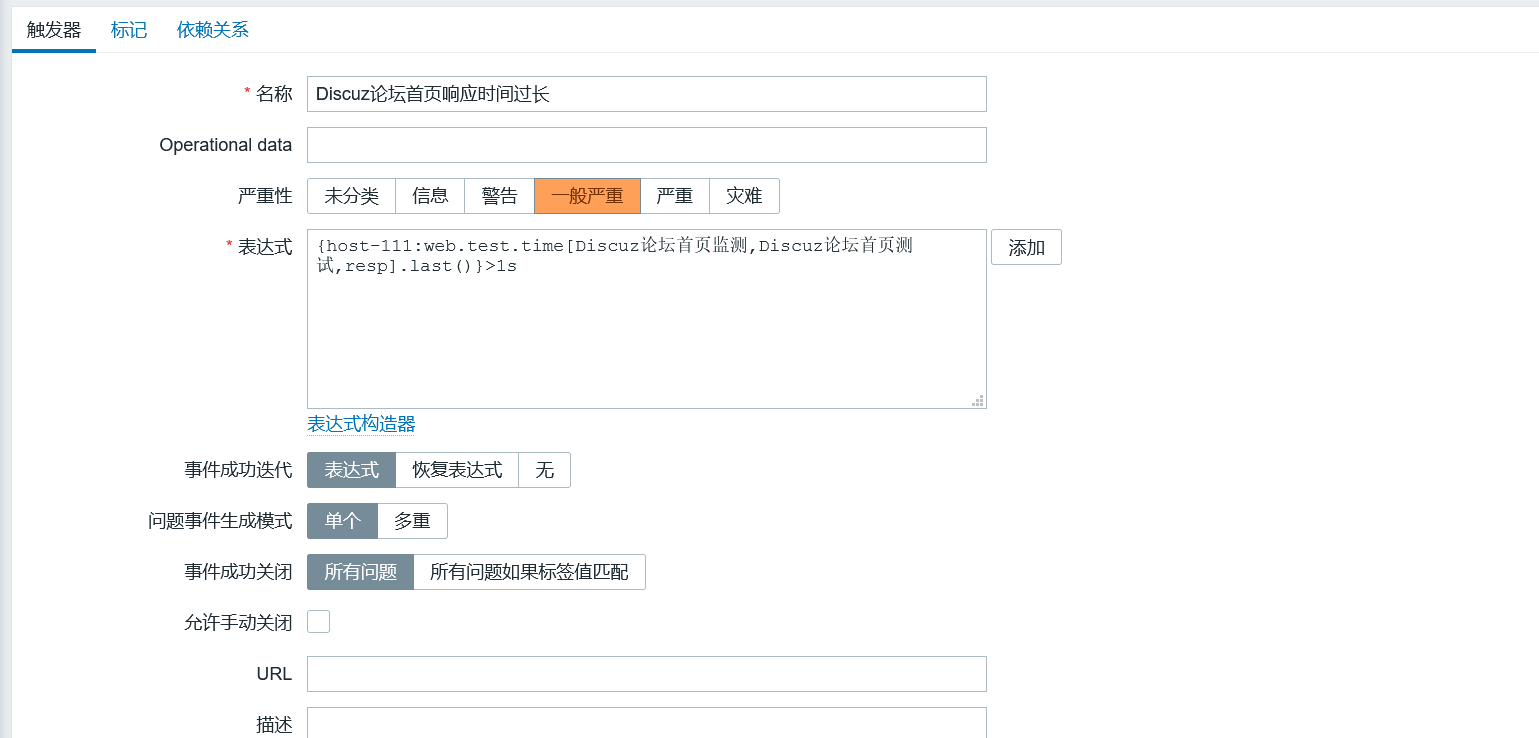The height and width of the screenshot is (738, 1539).
Task: Select 灾难 severity
Action: coord(744,196)
